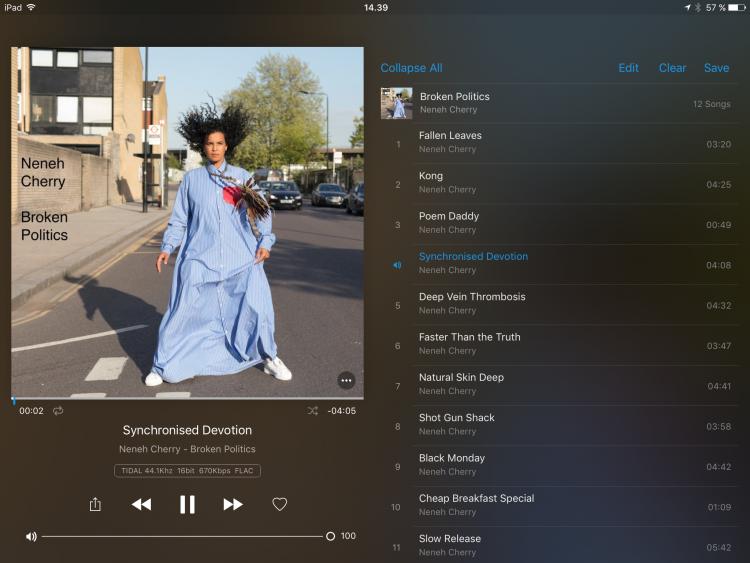Screen dimensions: 750x563
Task: Tap the remaining time -04:05
Action: [342, 410]
